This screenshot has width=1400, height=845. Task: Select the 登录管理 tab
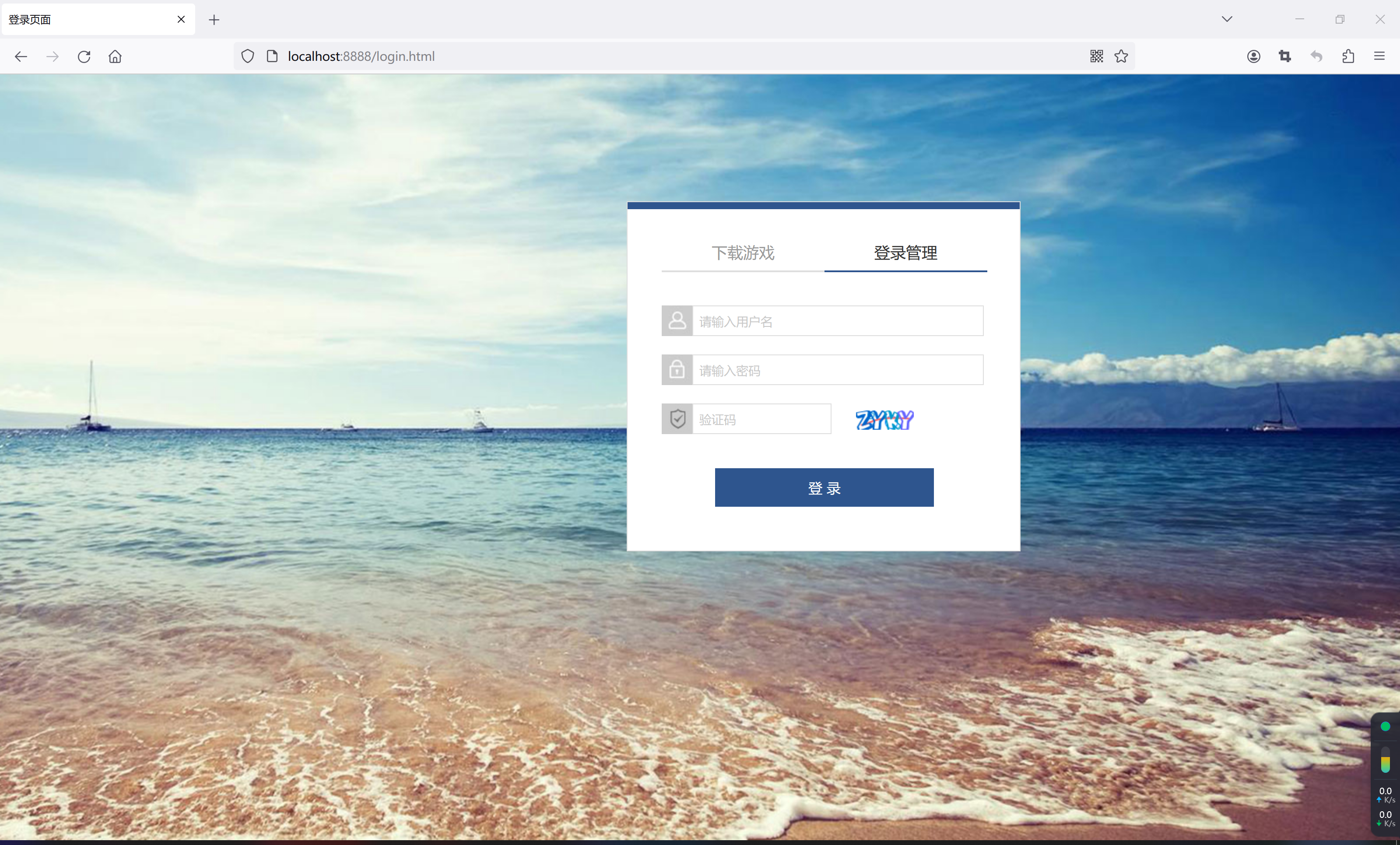(x=905, y=253)
